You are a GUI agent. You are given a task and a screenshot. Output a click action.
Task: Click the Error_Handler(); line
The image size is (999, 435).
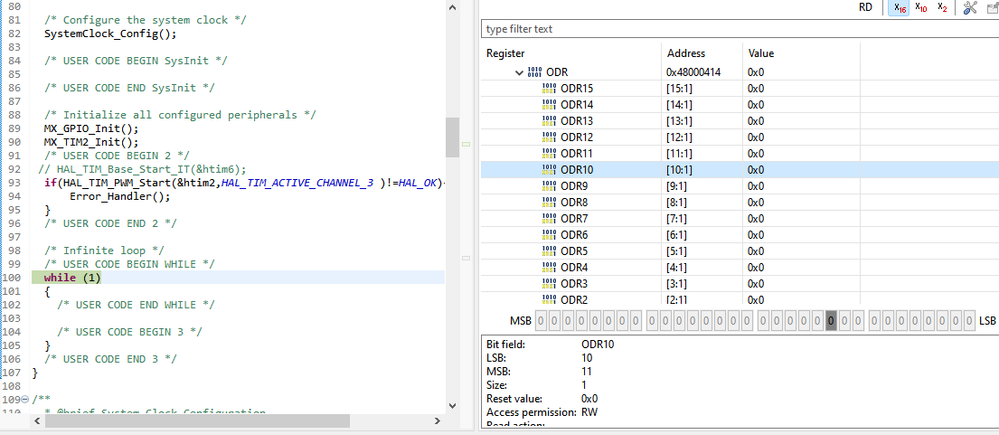pos(120,196)
